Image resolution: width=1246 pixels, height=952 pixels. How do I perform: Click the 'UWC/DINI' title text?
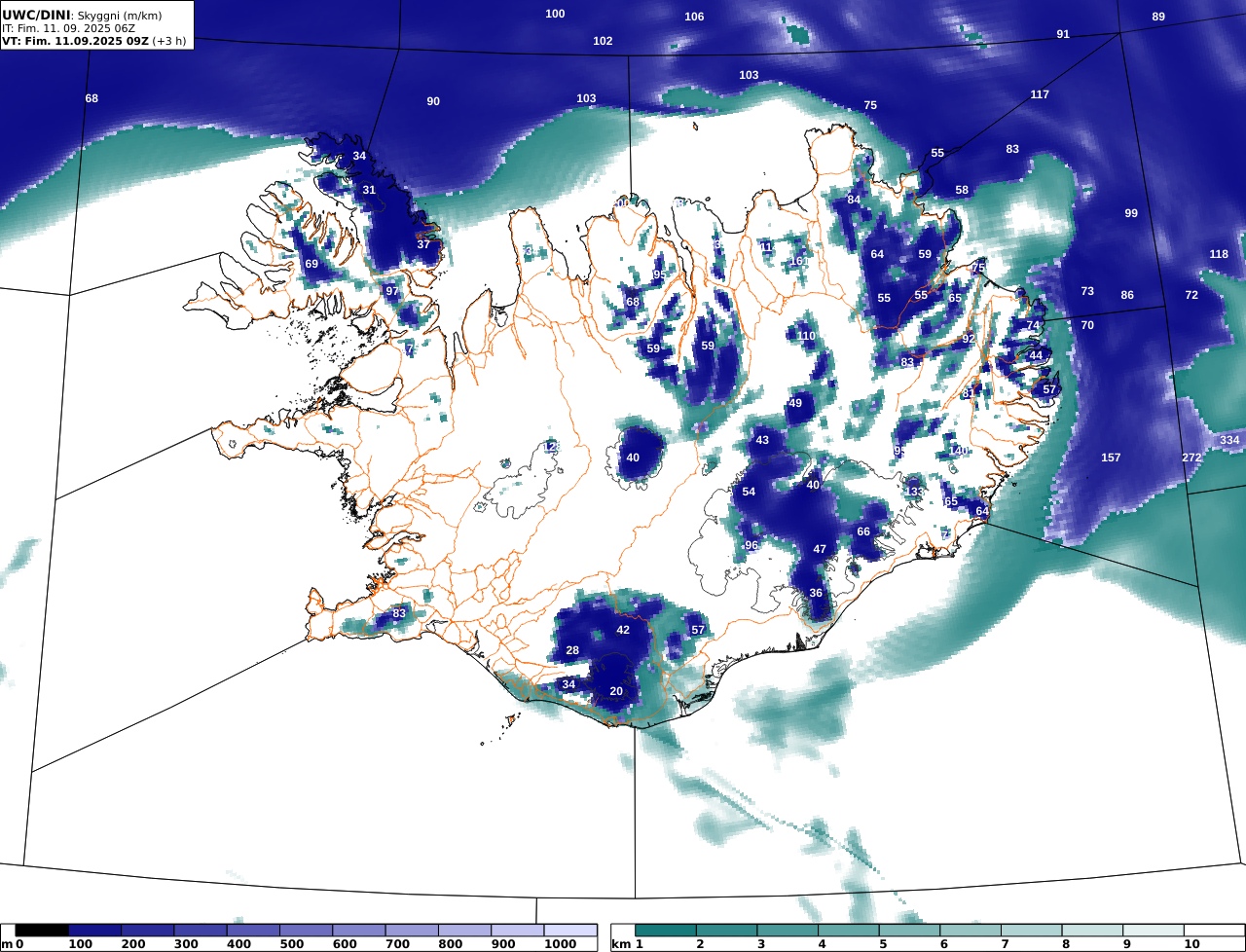click(x=35, y=15)
